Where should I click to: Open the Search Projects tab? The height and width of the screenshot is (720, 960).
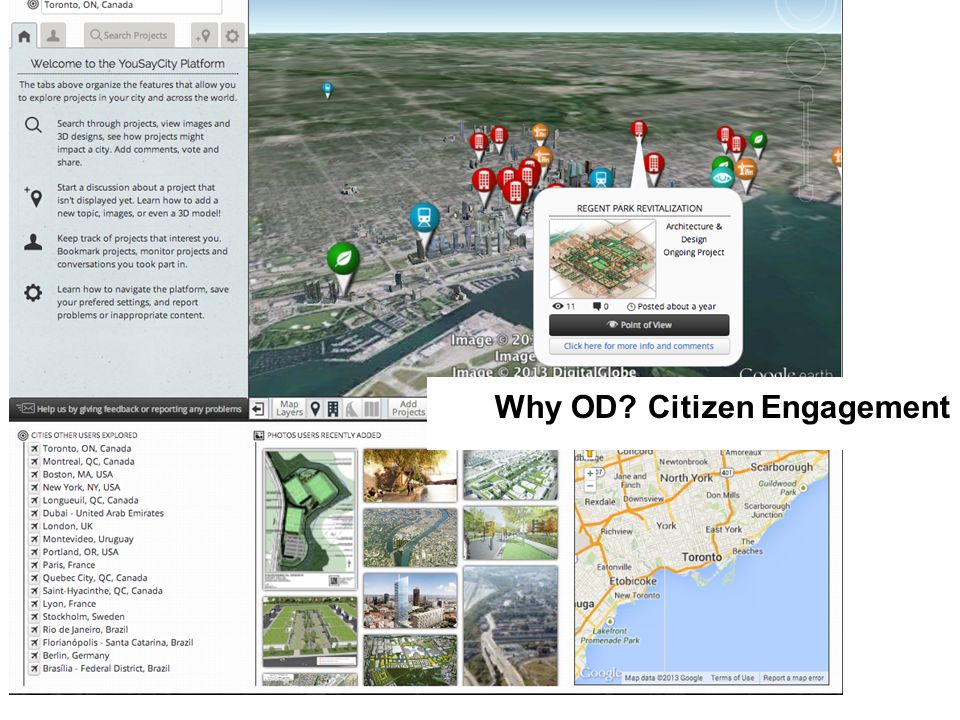click(129, 36)
